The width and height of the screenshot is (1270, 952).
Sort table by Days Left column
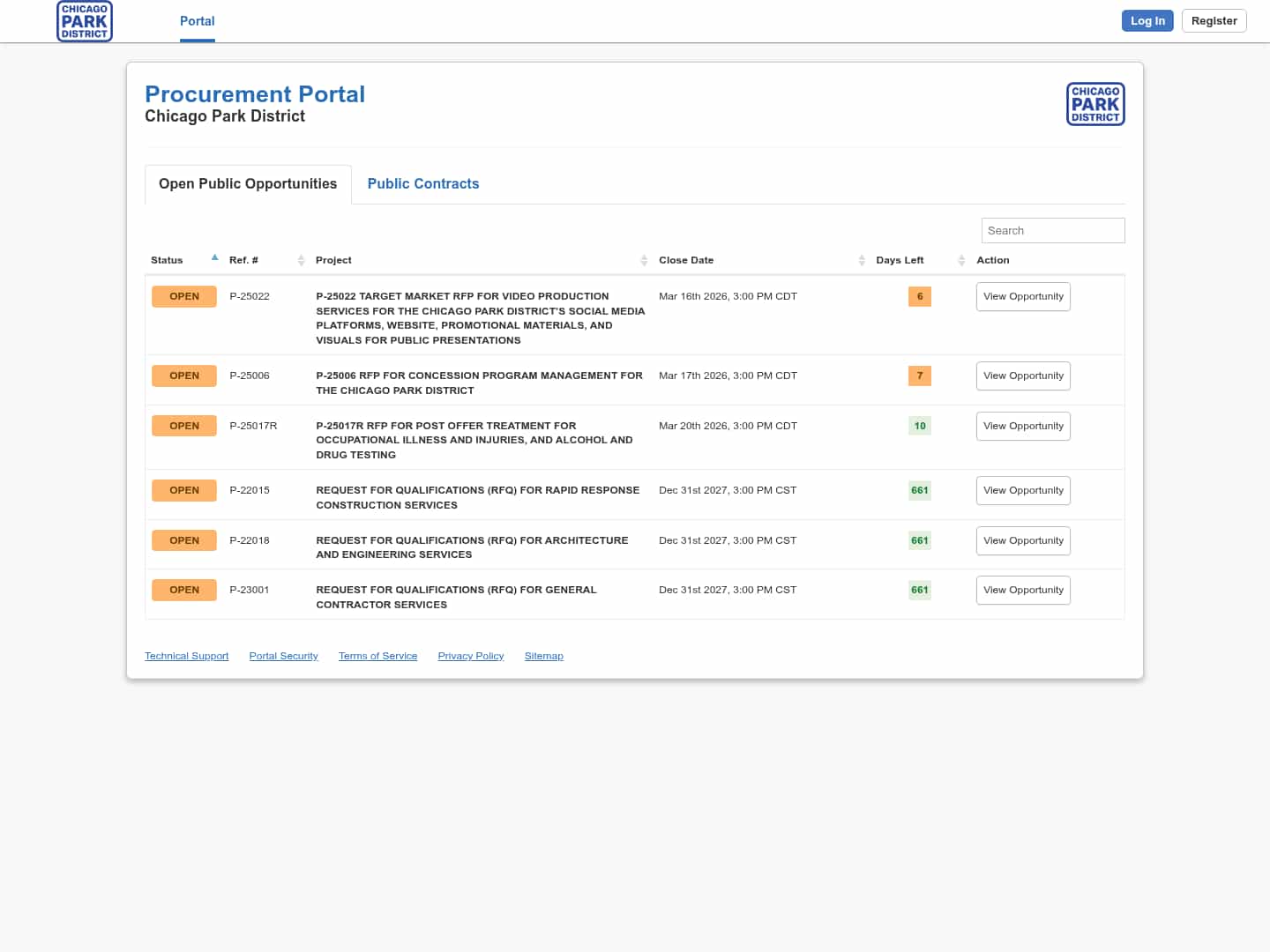[x=960, y=260]
